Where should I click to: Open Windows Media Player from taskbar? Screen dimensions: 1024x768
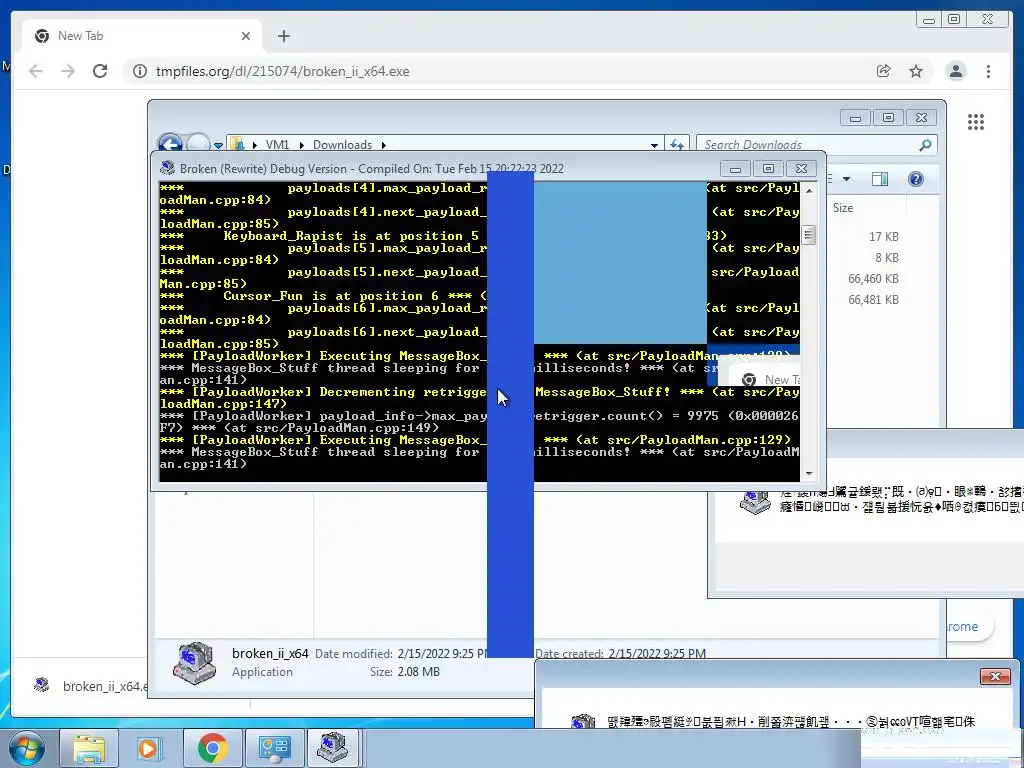(x=149, y=748)
